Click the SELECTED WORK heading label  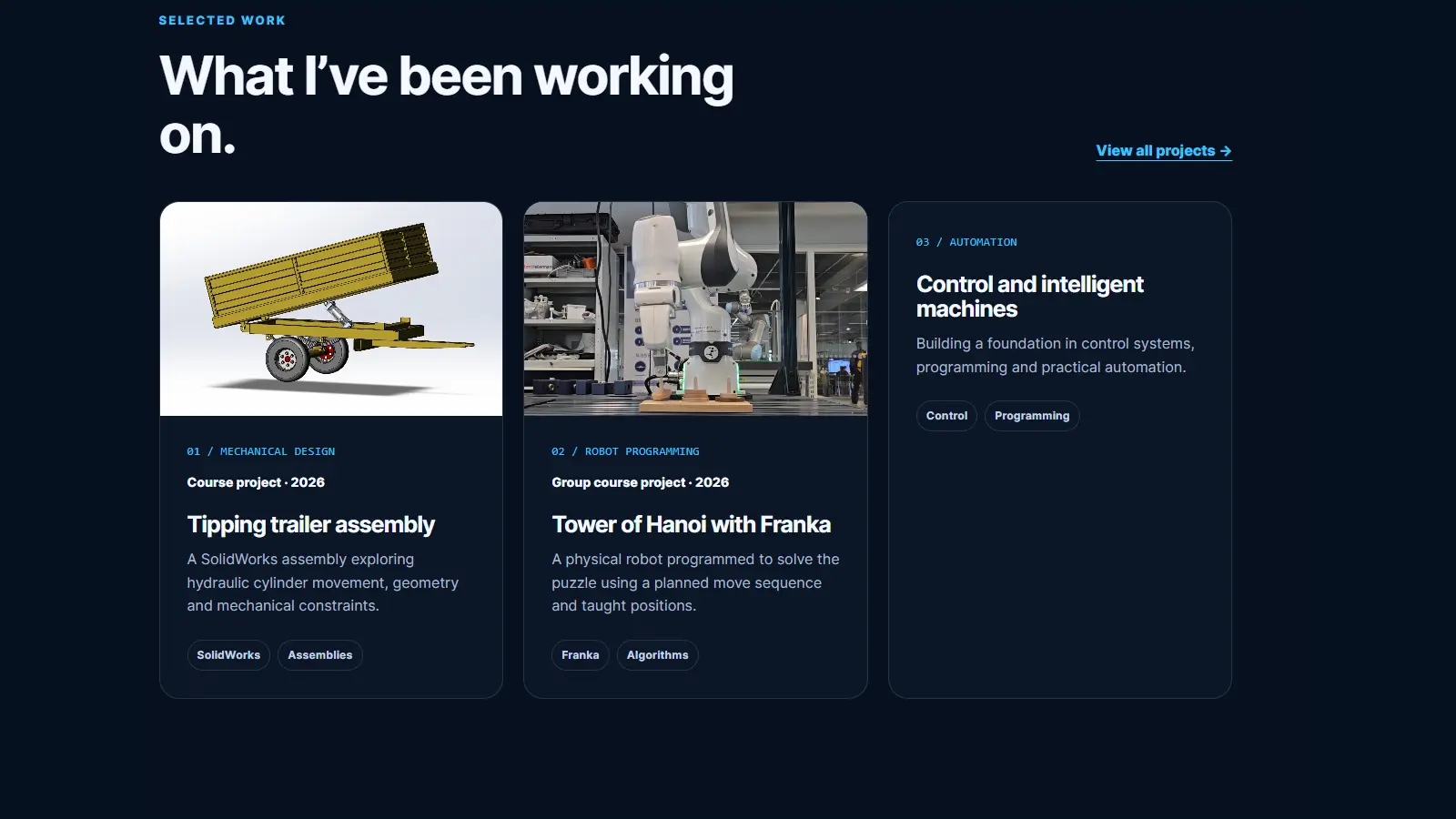222,20
